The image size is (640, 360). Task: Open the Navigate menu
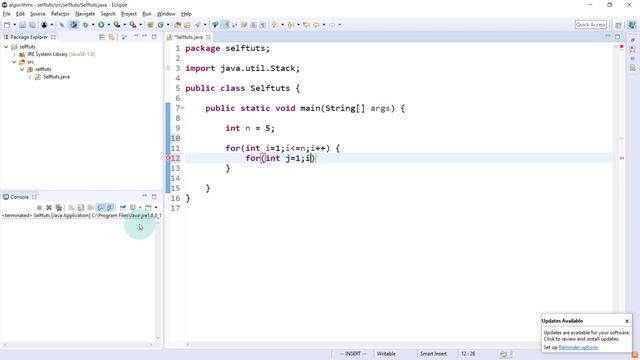click(x=85, y=14)
